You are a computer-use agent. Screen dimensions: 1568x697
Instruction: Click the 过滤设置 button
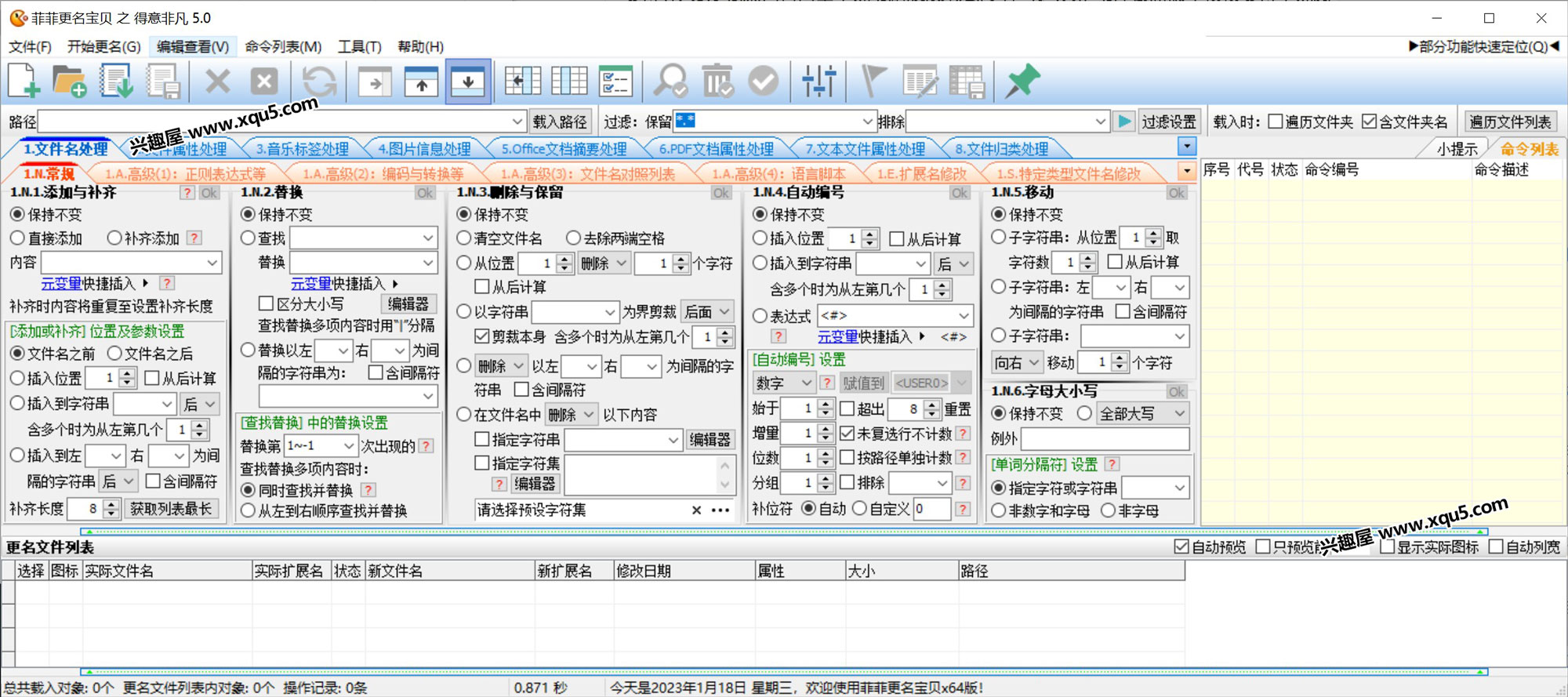(1168, 122)
